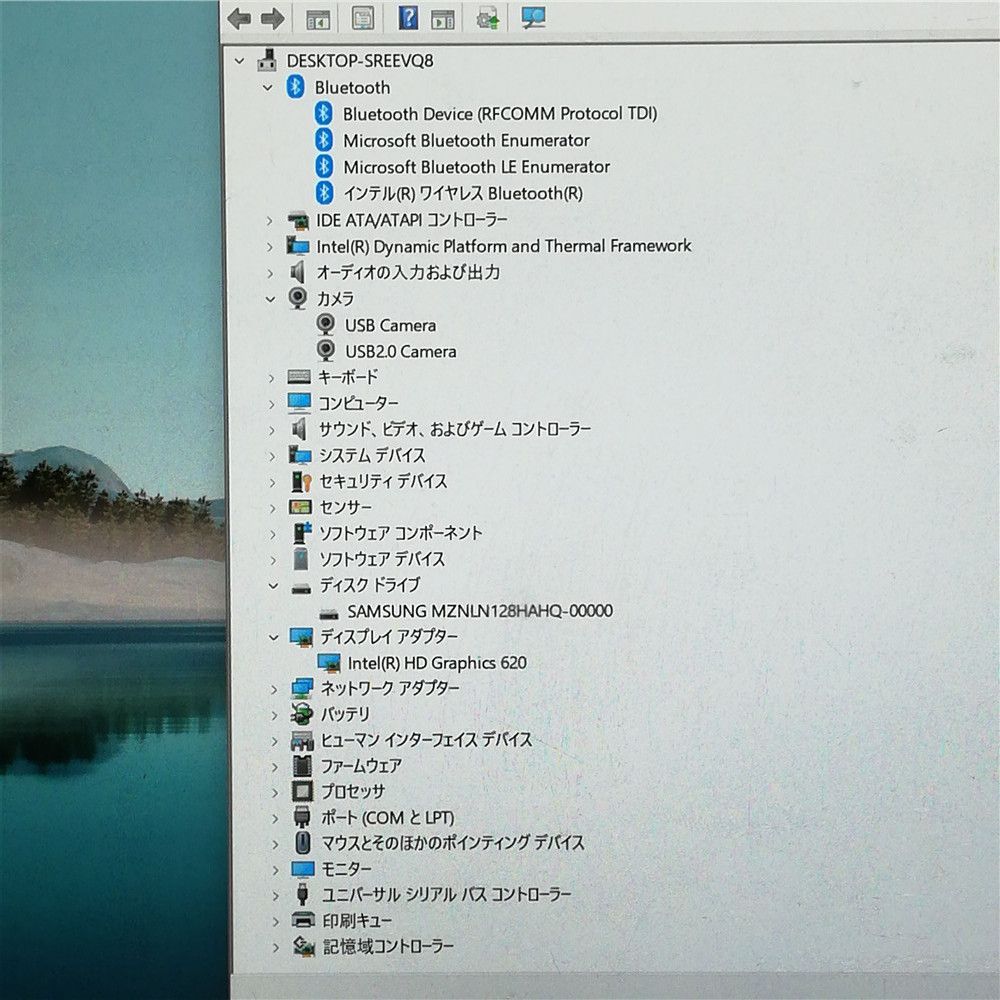
Task: Expand the ネットワーク アダプター category
Action: click(x=272, y=688)
